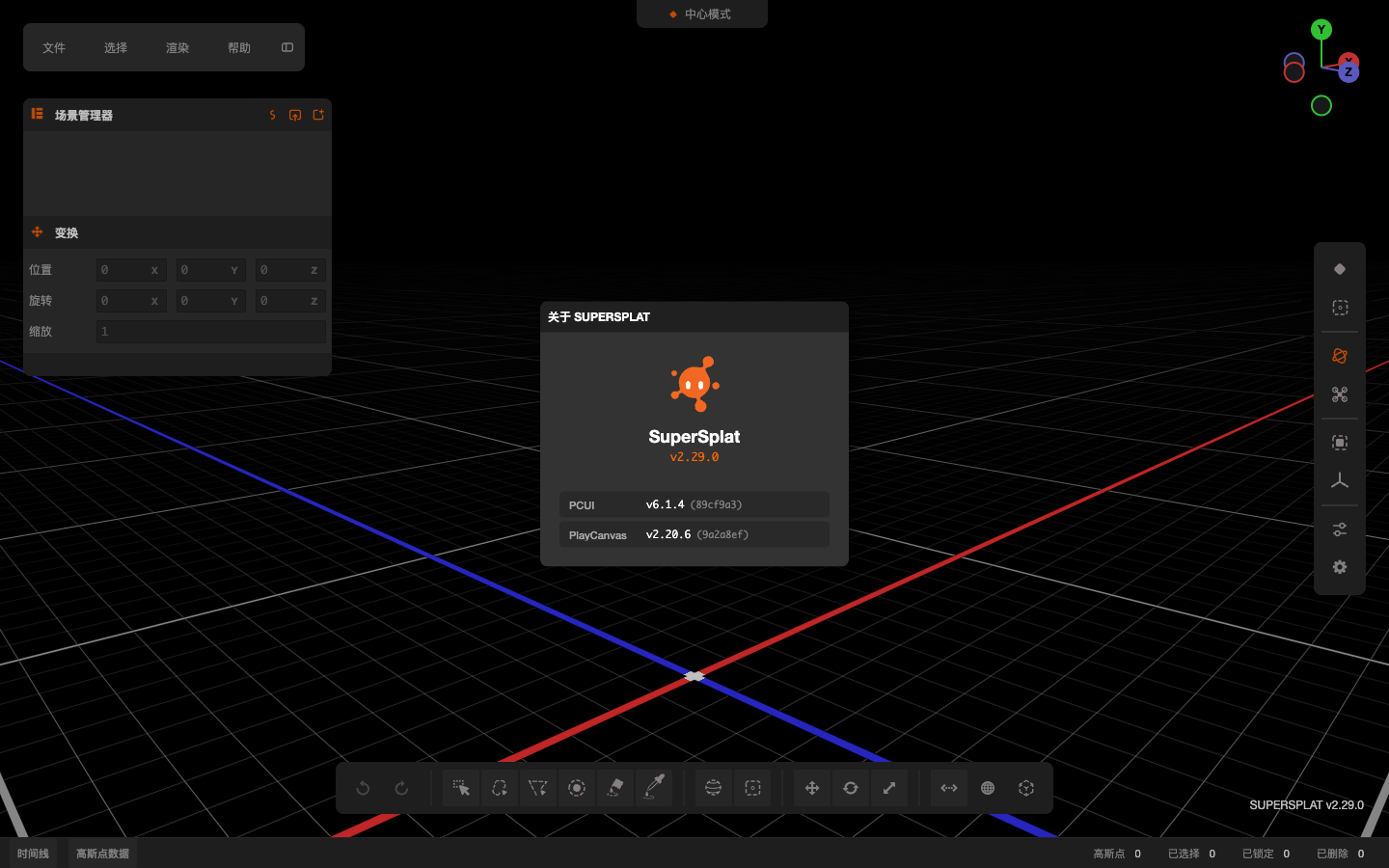Undo the last action in bottom toolbar
Image resolution: width=1389 pixels, height=868 pixels.
[x=363, y=788]
